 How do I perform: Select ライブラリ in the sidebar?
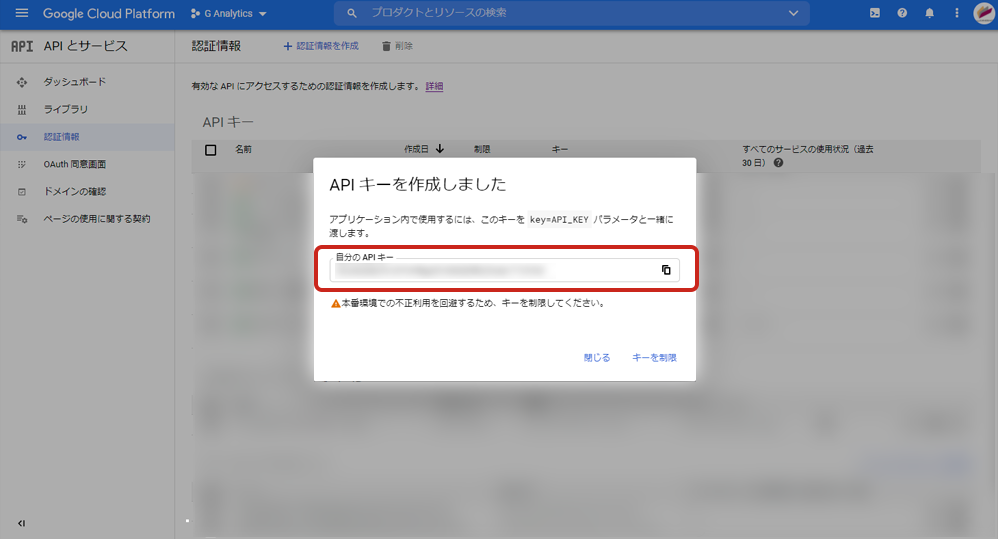pyautogui.click(x=65, y=109)
